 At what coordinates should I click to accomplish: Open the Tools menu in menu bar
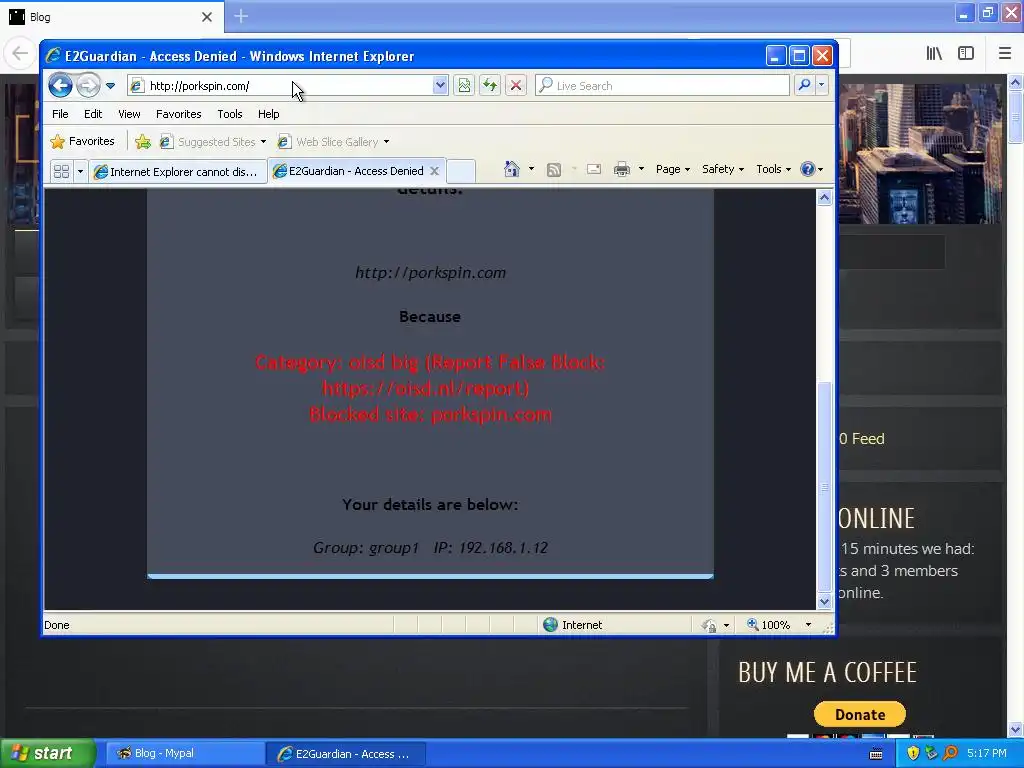(x=230, y=114)
